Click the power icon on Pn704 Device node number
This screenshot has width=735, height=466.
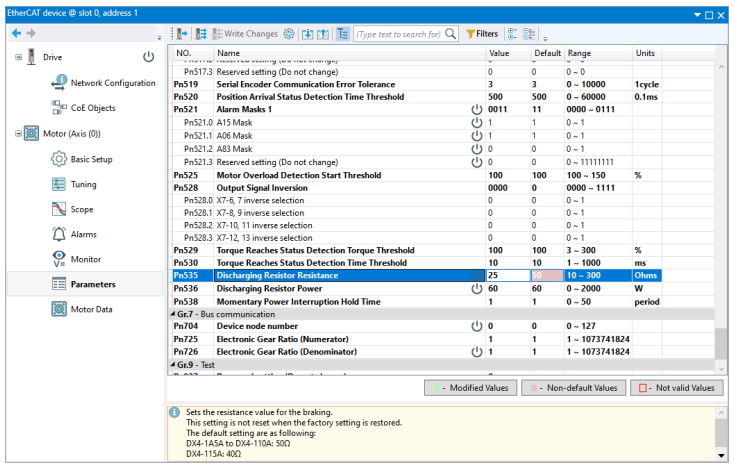pos(477,326)
